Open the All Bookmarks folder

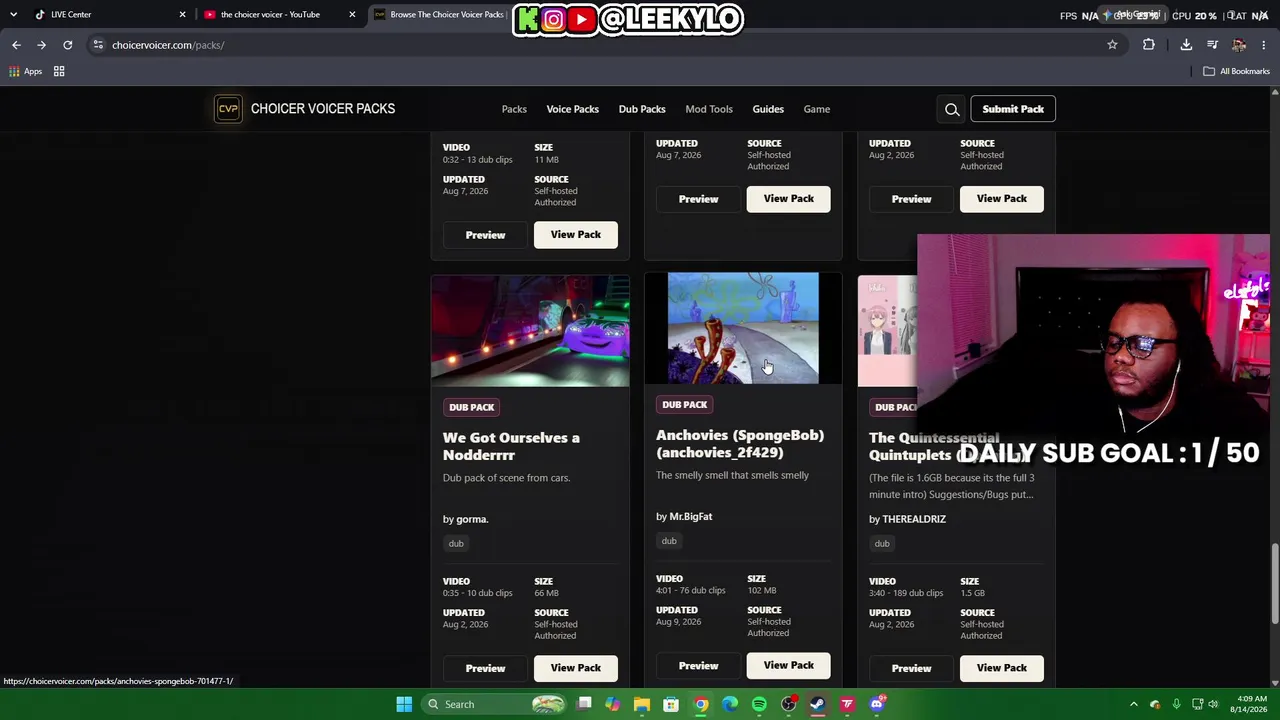tap(1237, 71)
